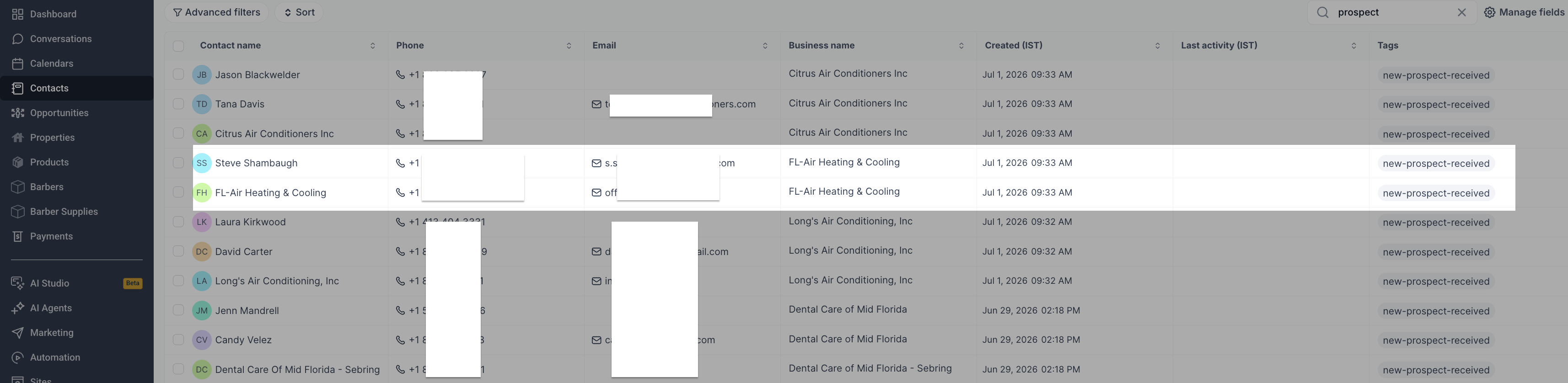Clear the prospect search text

(1461, 12)
